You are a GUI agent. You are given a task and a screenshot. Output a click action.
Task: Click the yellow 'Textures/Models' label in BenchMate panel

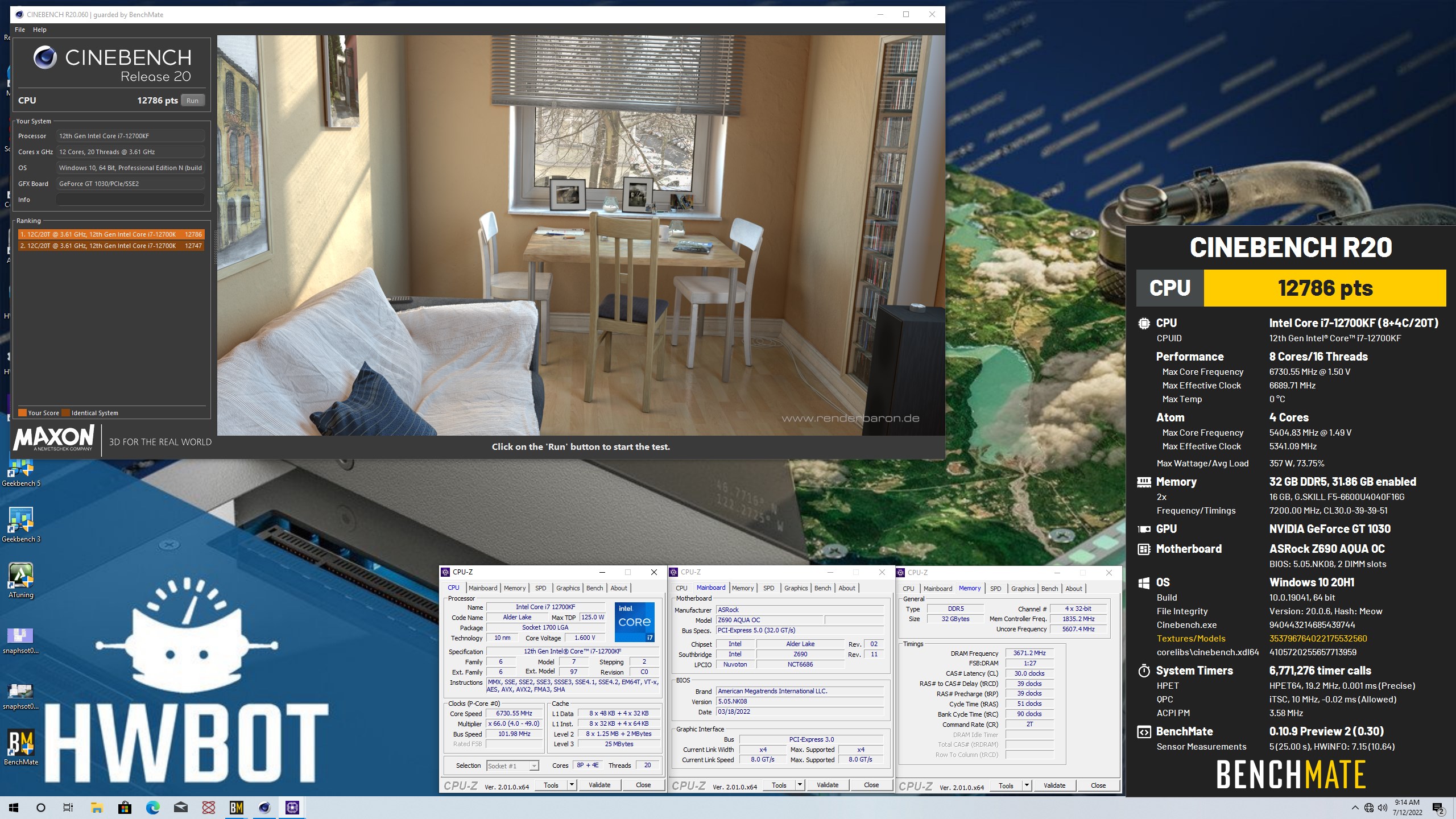(1191, 639)
